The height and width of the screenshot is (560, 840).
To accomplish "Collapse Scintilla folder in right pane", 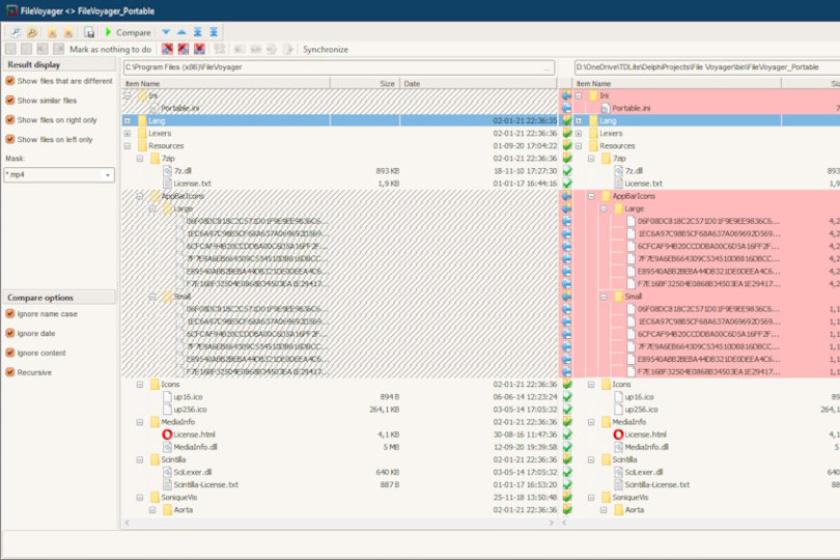I will point(591,460).
